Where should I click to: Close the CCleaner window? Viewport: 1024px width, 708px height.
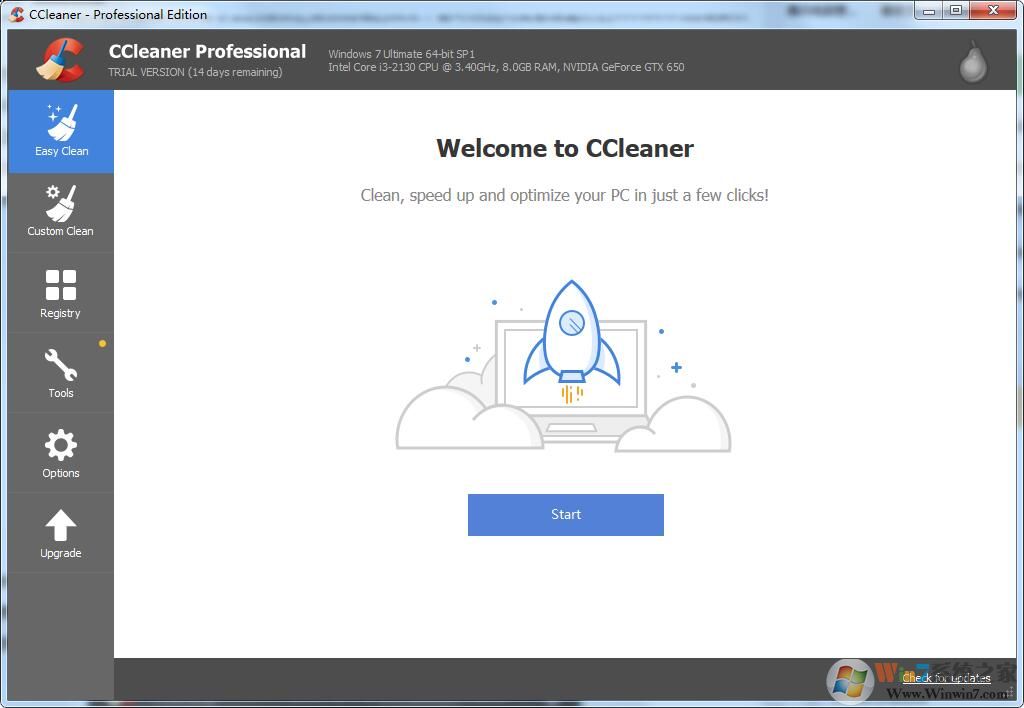pyautogui.click(x=991, y=10)
